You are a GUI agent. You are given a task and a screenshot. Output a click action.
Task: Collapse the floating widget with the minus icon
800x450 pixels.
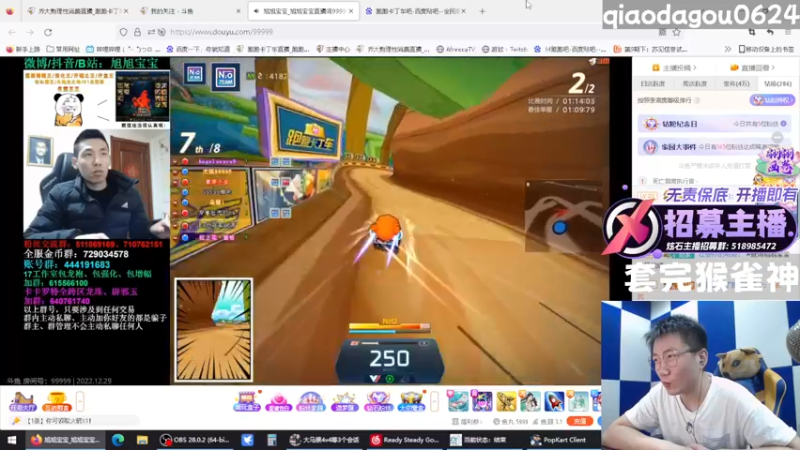(x=777, y=137)
